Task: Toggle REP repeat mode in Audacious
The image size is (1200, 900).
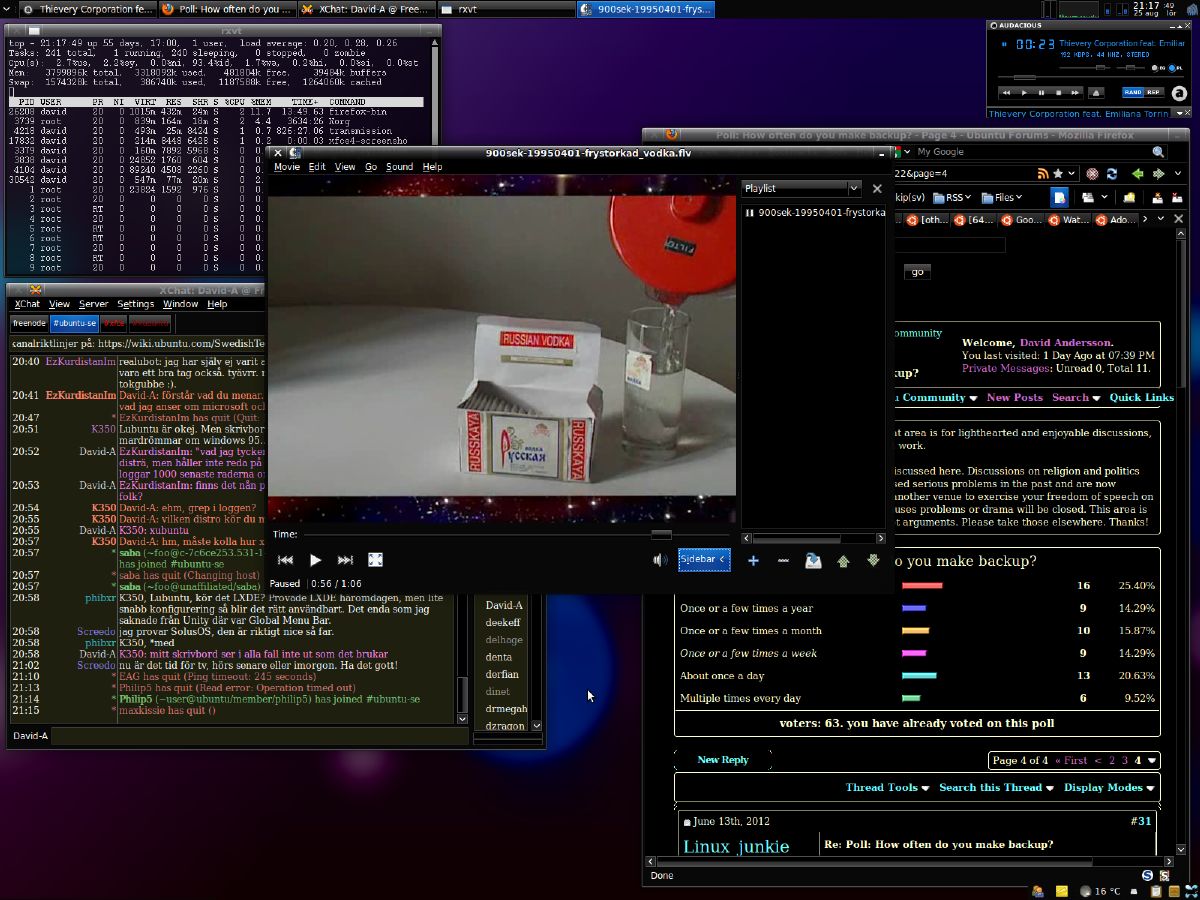Action: [x=1154, y=93]
